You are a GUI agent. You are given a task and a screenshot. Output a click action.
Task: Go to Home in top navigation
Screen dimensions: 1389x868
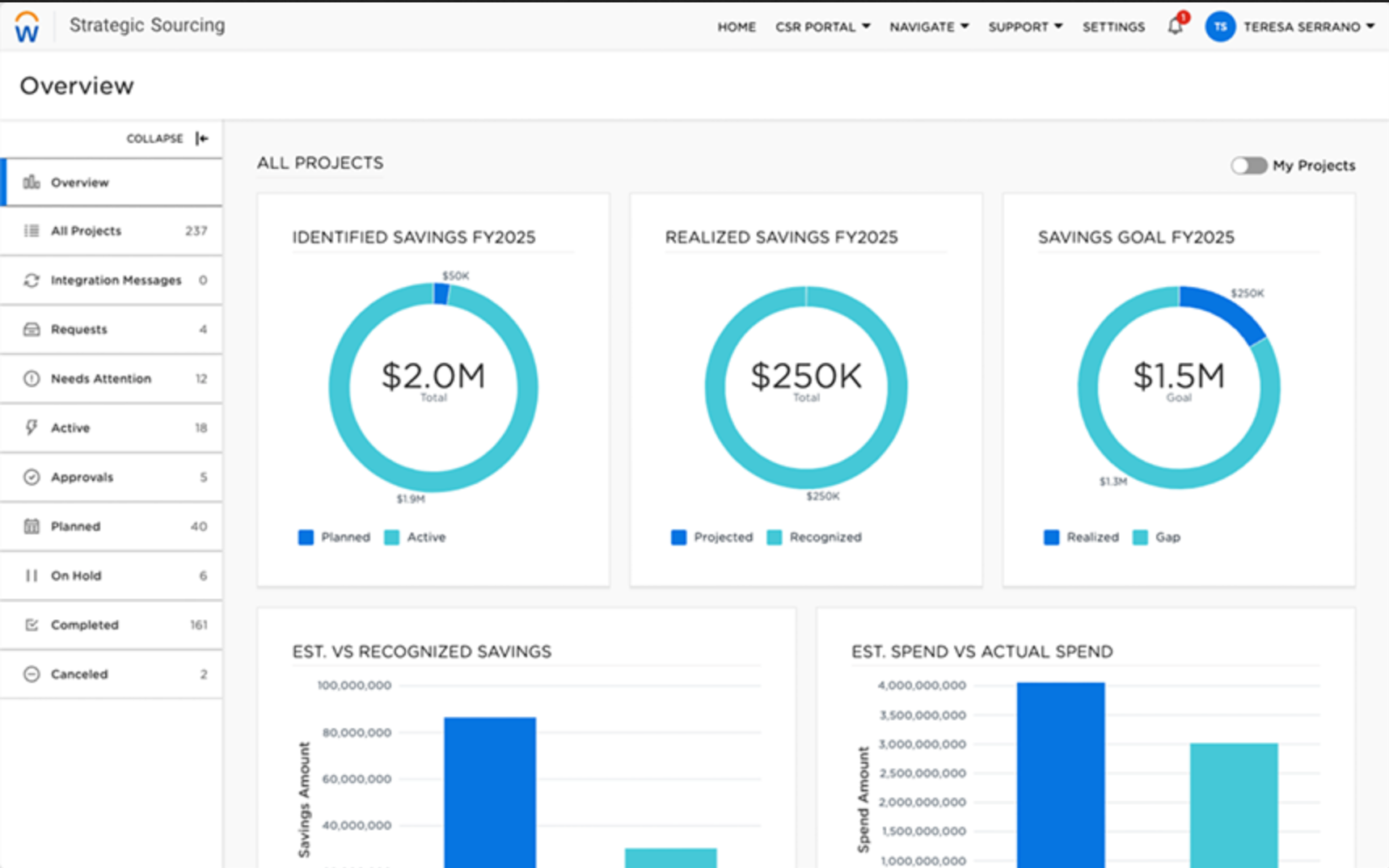pos(737,27)
